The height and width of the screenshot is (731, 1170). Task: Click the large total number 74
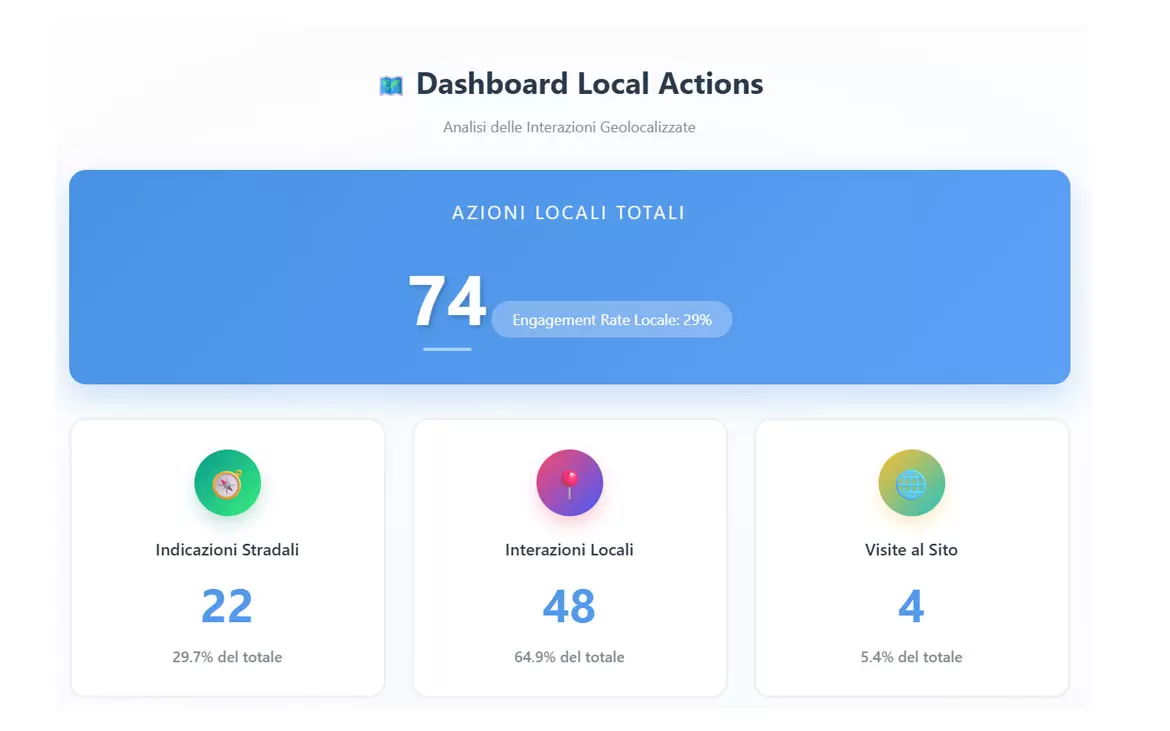[x=446, y=301]
